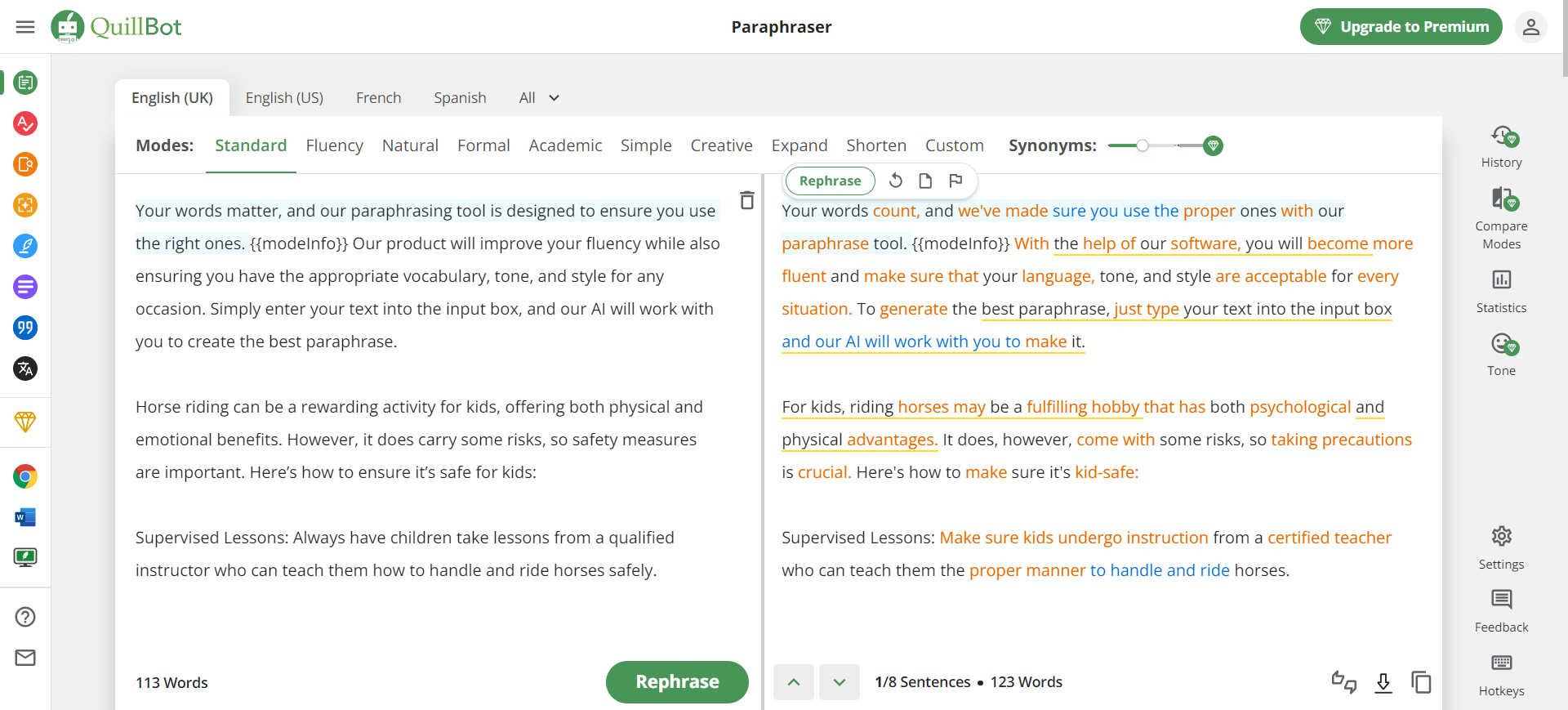Viewport: 1568px width, 710px height.
Task: Open the Tone analysis tool
Action: coord(1501,354)
